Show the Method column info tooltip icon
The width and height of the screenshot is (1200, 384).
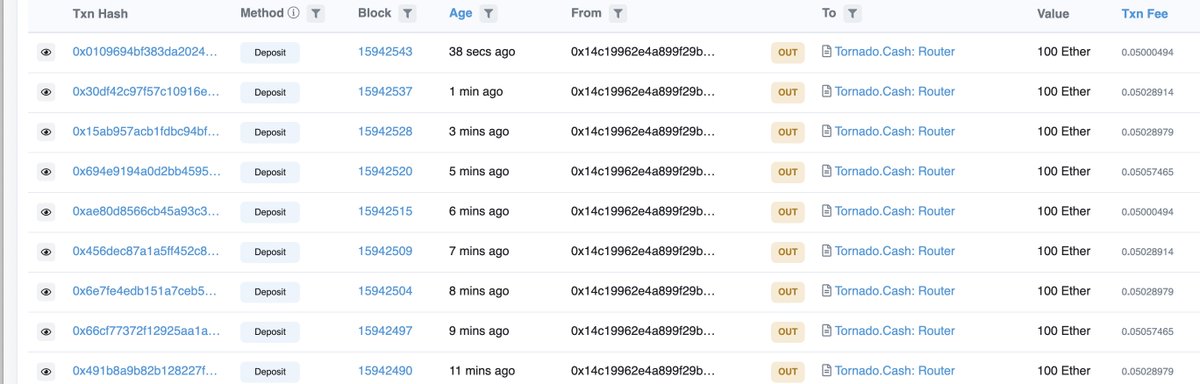293,14
